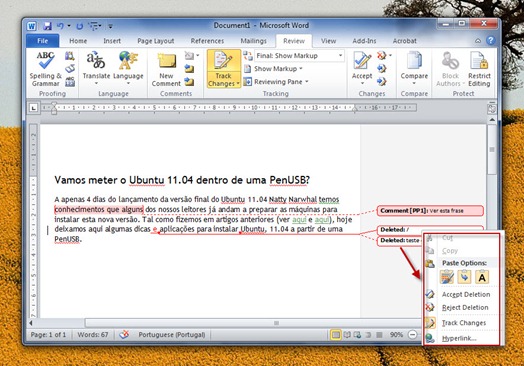
Task: Switch to Full Screen Reading view
Action: pyautogui.click(x=347, y=335)
